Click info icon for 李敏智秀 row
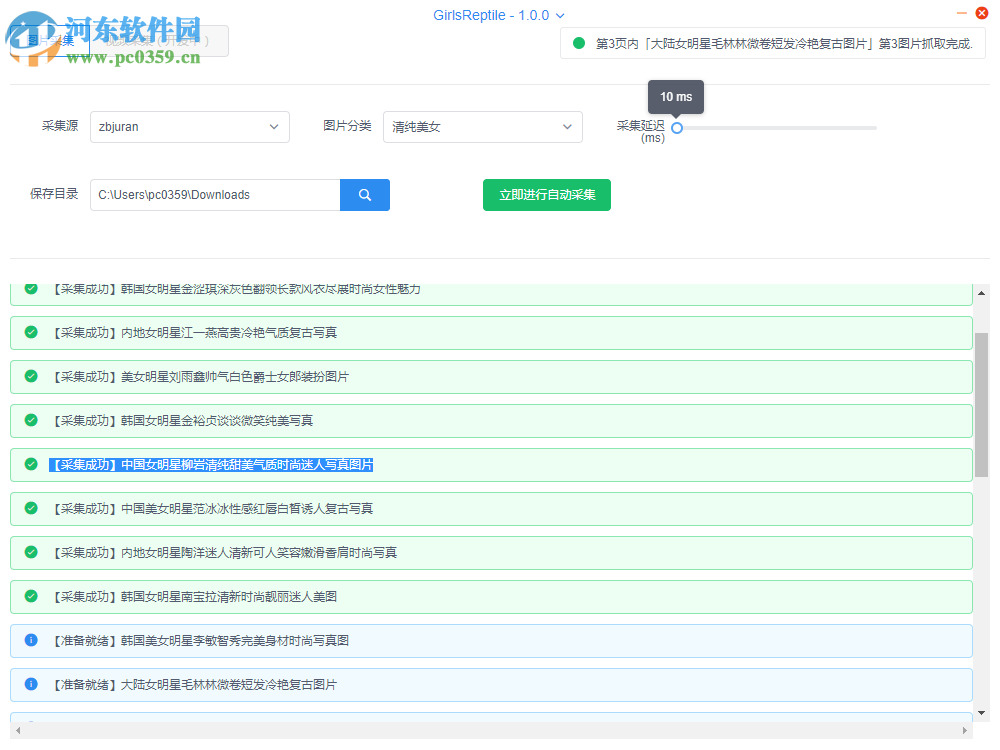Image resolution: width=1000 pixels, height=750 pixels. (31, 640)
